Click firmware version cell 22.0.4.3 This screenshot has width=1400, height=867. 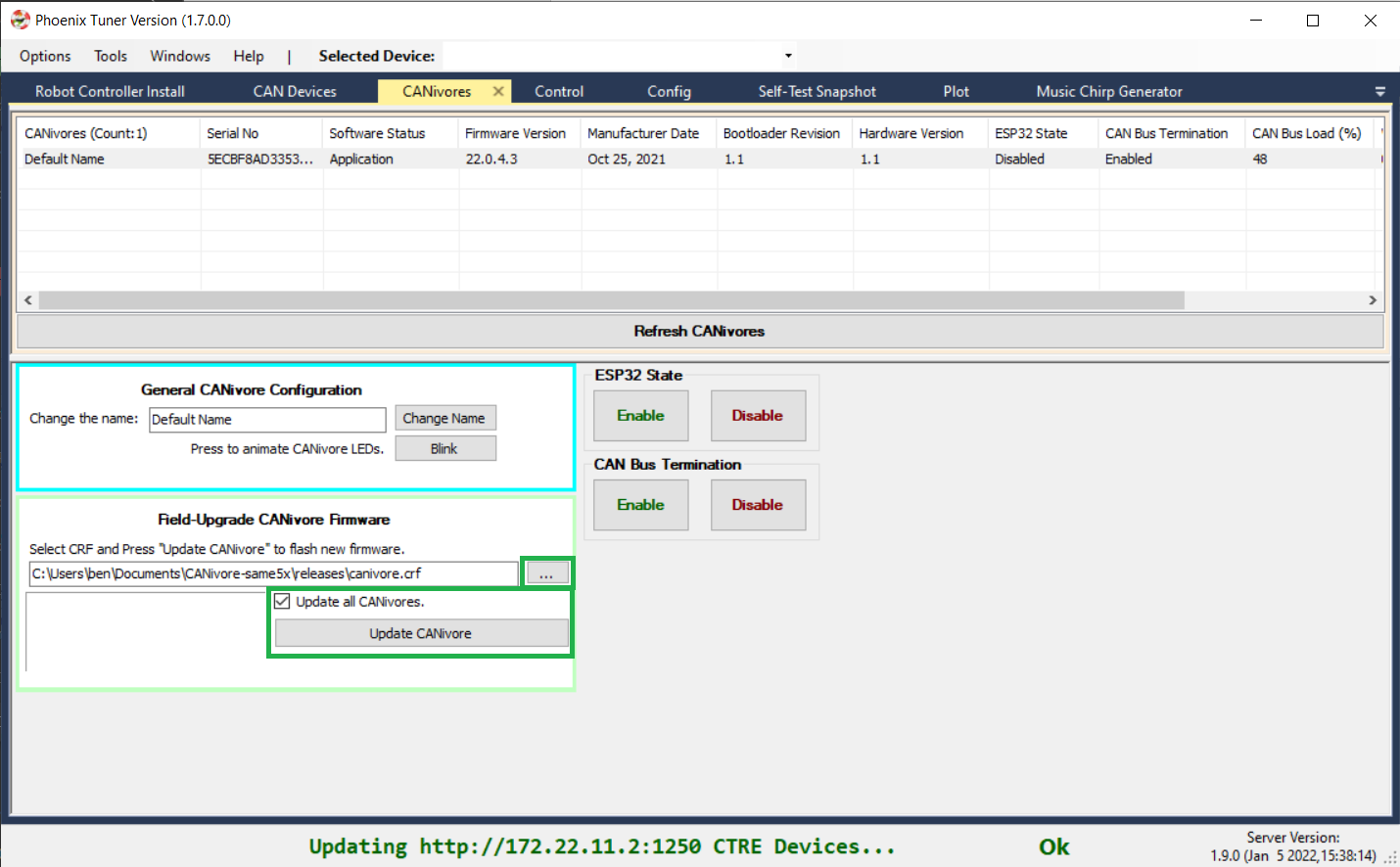tap(491, 159)
